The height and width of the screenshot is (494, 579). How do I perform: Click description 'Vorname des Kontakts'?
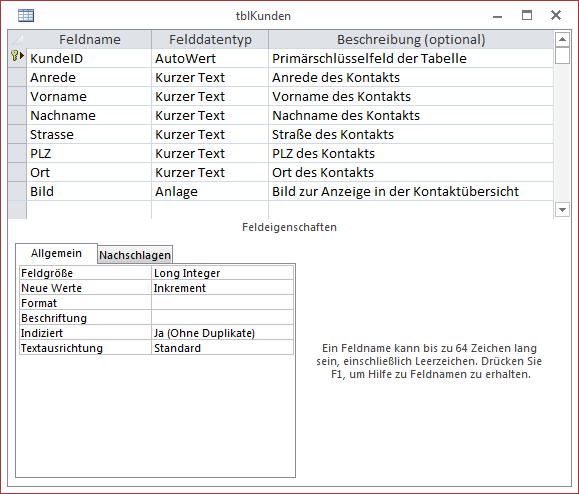[411, 96]
